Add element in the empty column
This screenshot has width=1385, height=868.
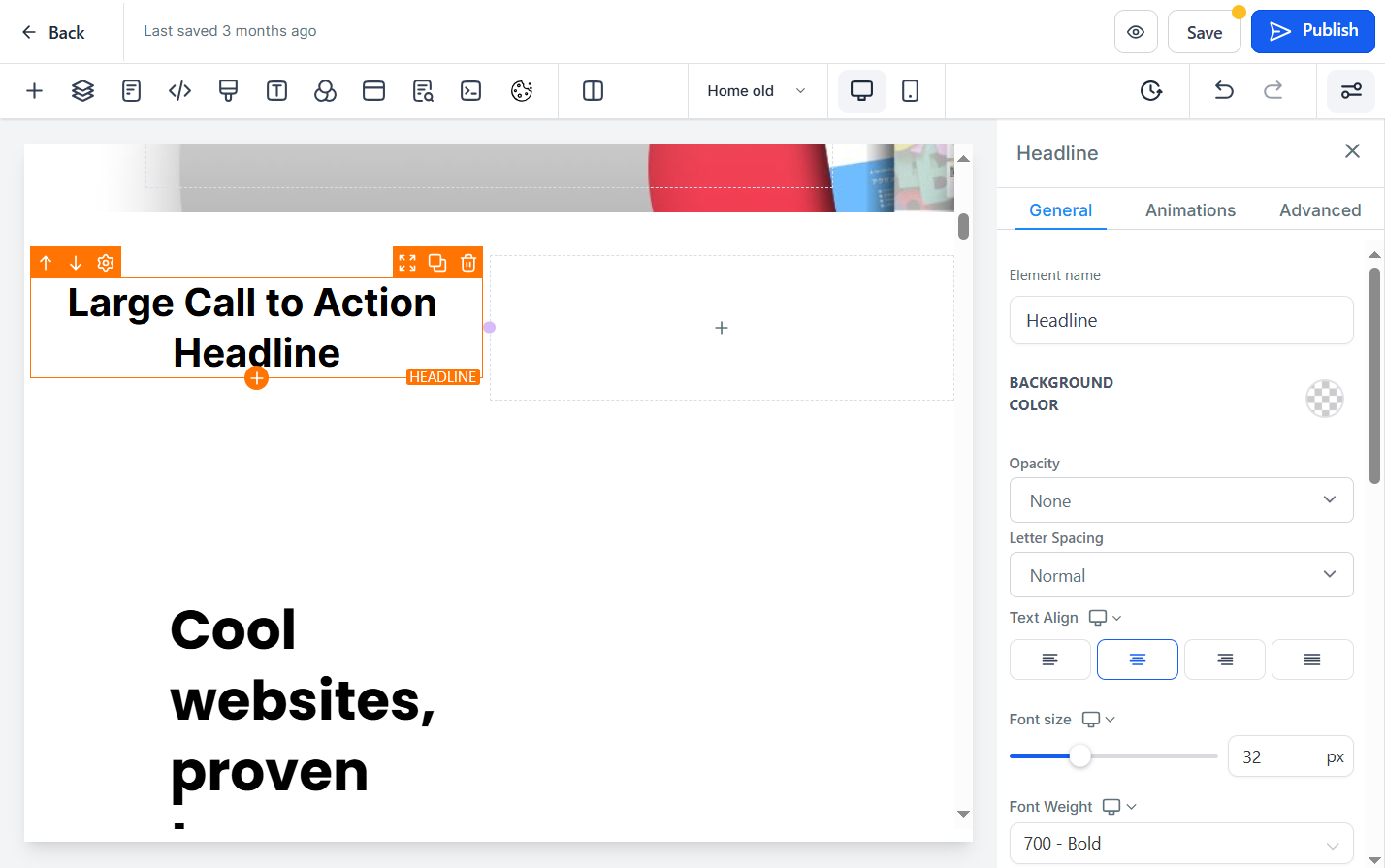[x=722, y=328]
